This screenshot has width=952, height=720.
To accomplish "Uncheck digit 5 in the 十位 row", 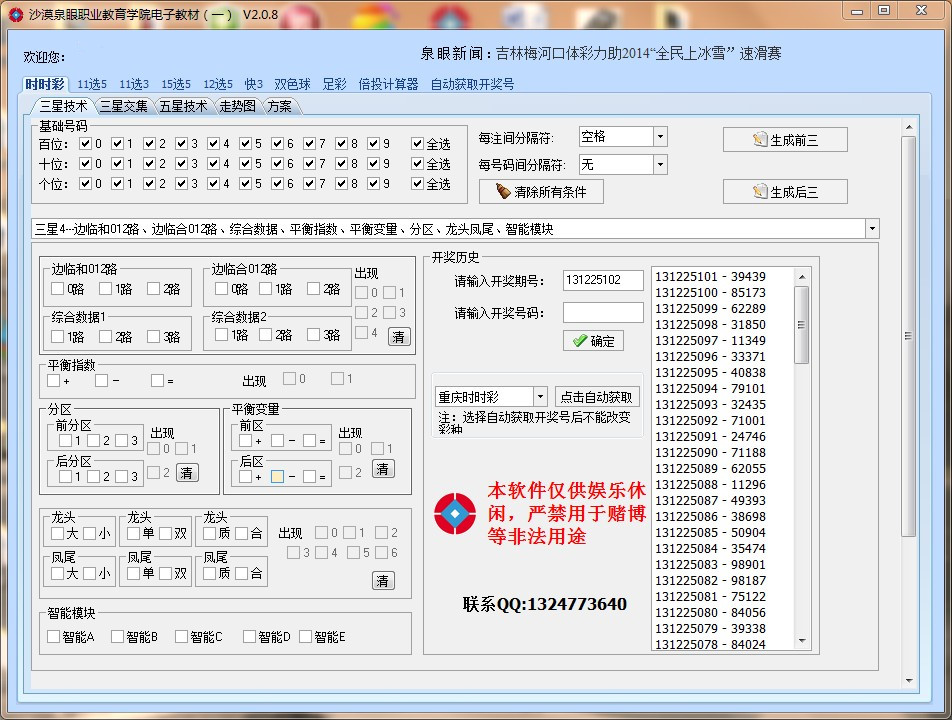I will (x=246, y=164).
